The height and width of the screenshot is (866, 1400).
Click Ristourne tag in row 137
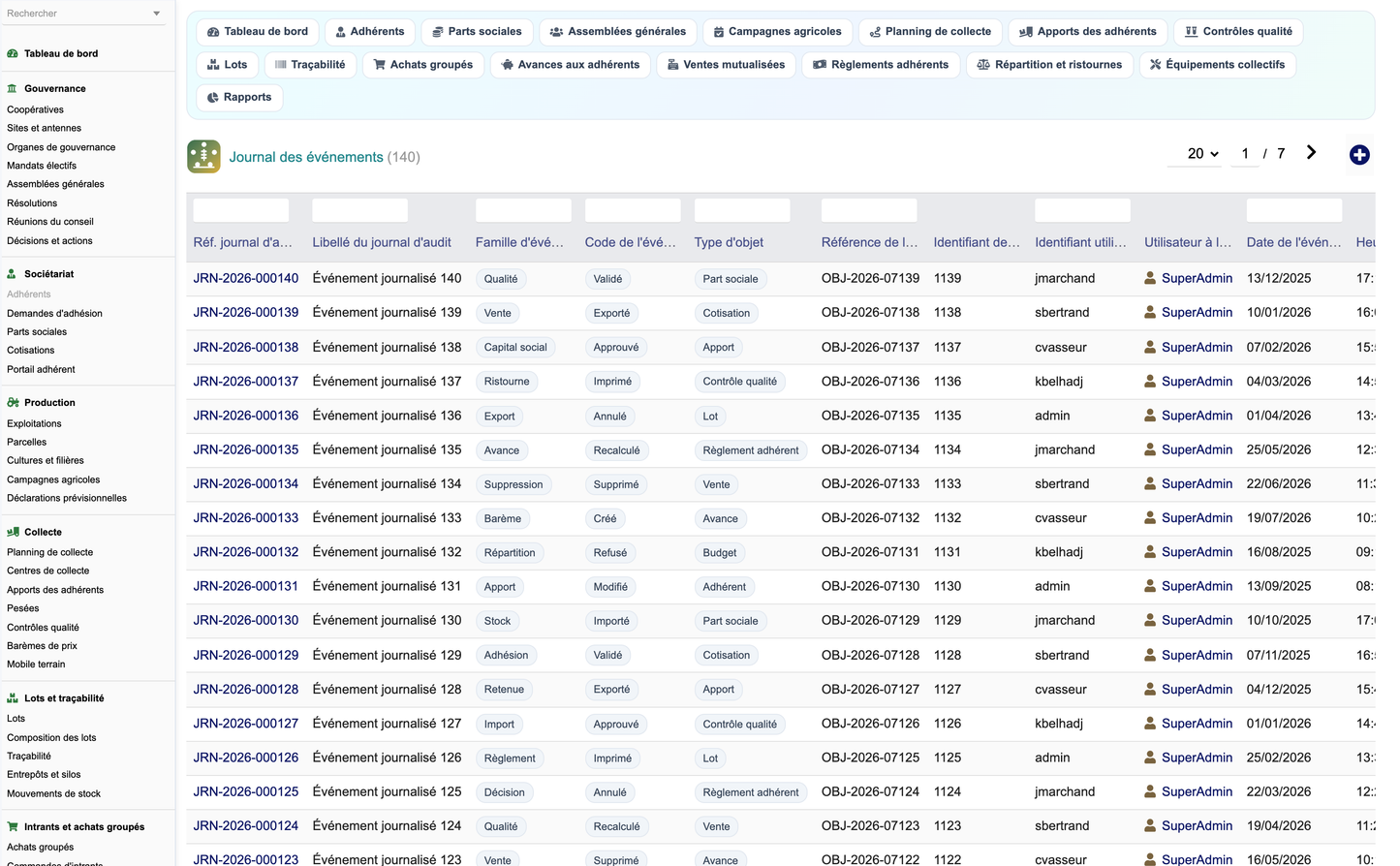tap(507, 382)
